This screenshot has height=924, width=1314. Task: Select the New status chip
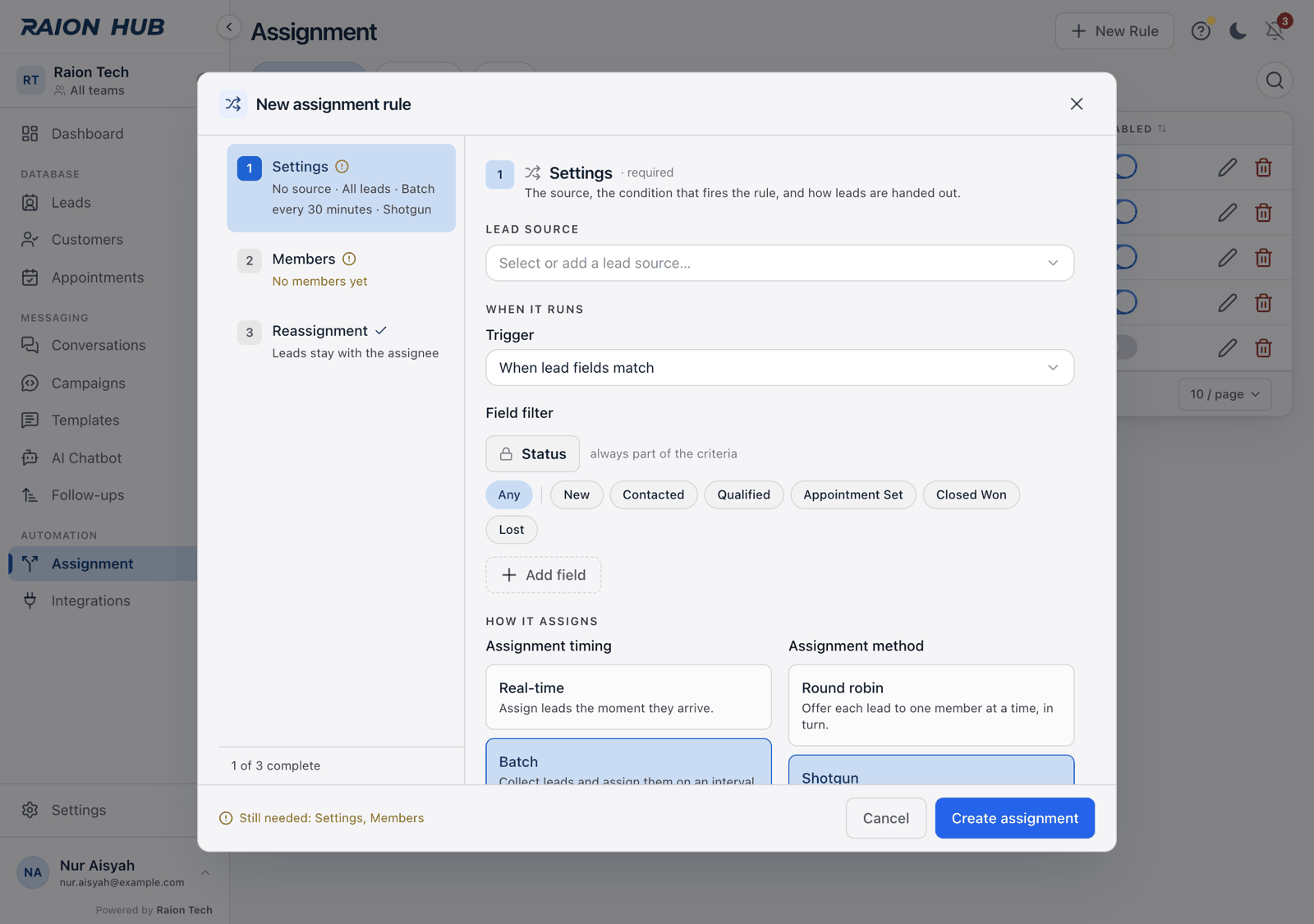(x=577, y=495)
